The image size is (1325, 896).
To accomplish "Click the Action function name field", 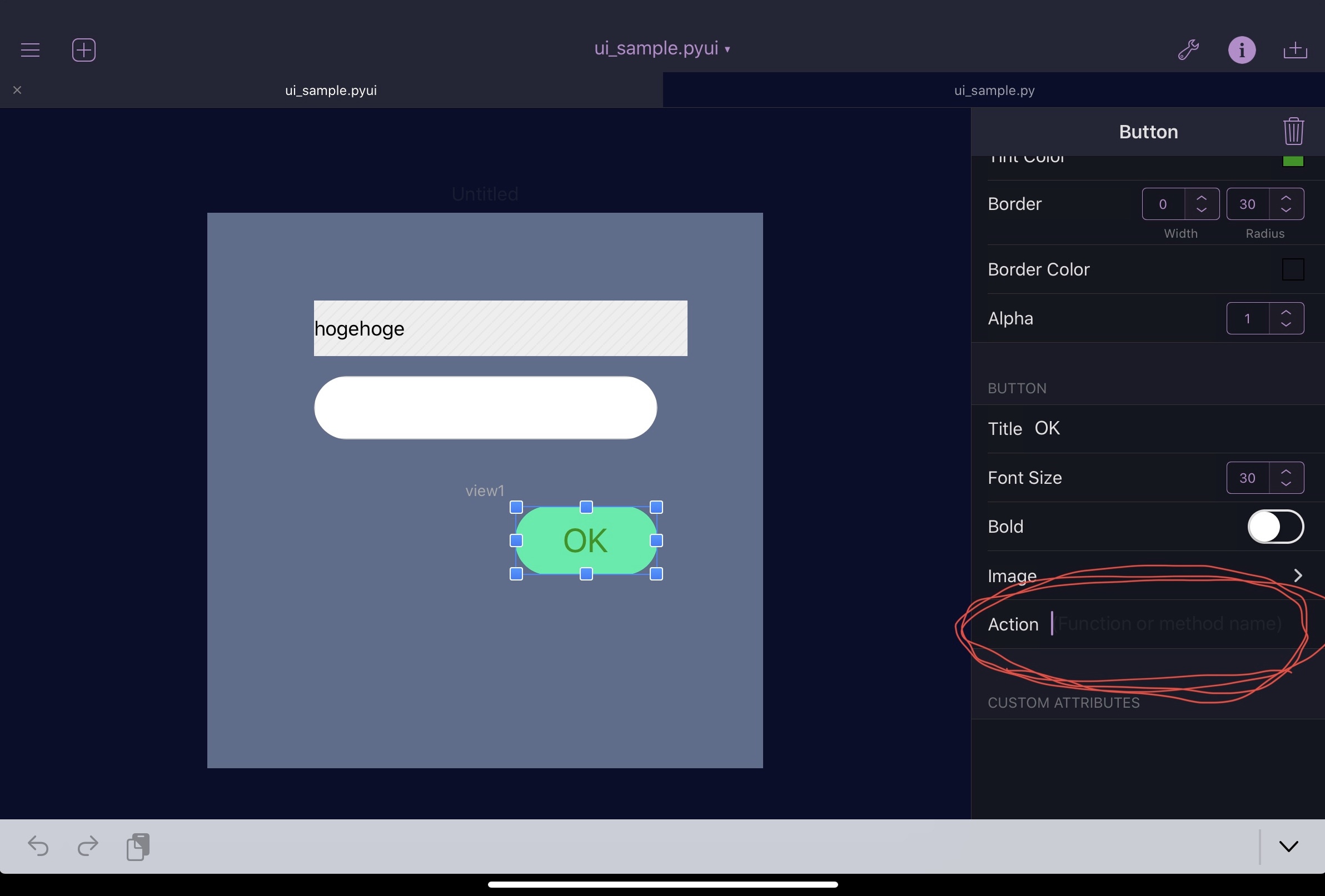I will pos(1169,624).
